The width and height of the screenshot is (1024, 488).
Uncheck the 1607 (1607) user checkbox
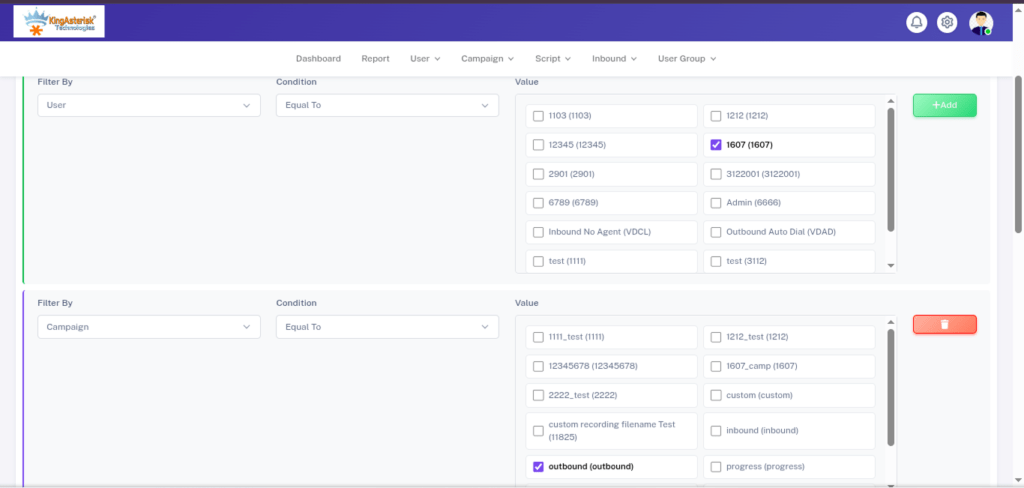click(716, 145)
